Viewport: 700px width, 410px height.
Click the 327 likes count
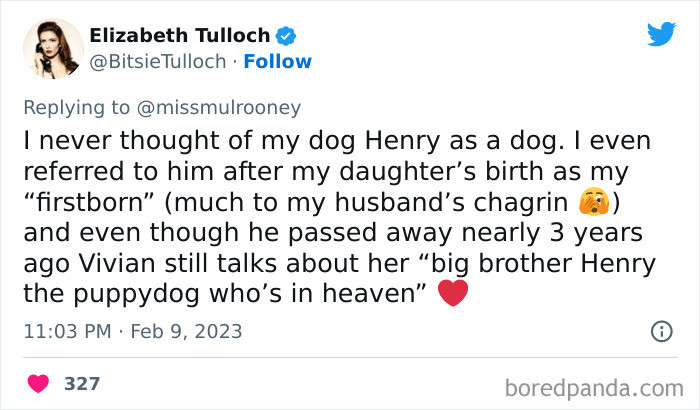81,383
